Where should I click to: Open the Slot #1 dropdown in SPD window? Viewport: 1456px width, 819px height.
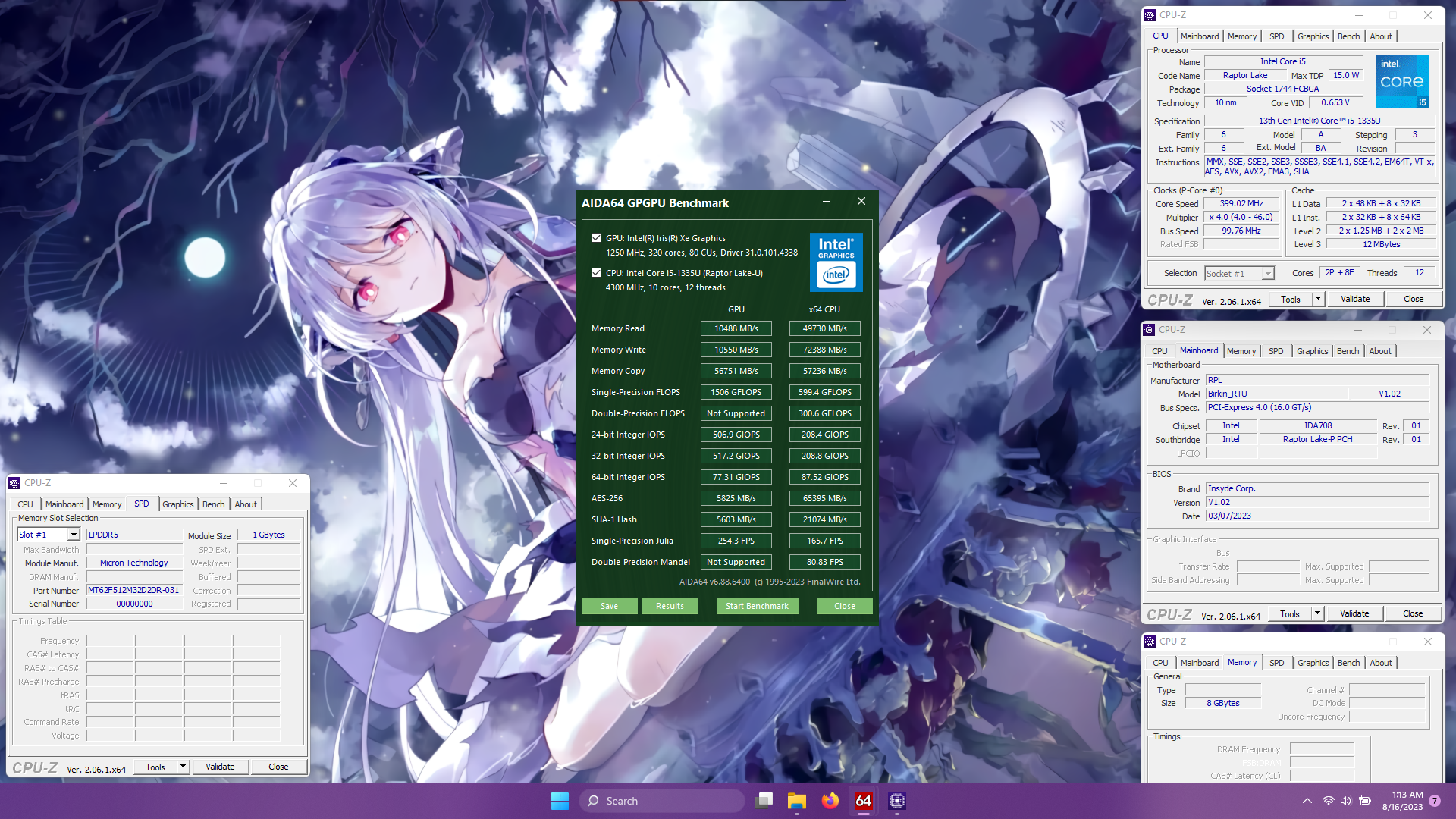[x=74, y=535]
